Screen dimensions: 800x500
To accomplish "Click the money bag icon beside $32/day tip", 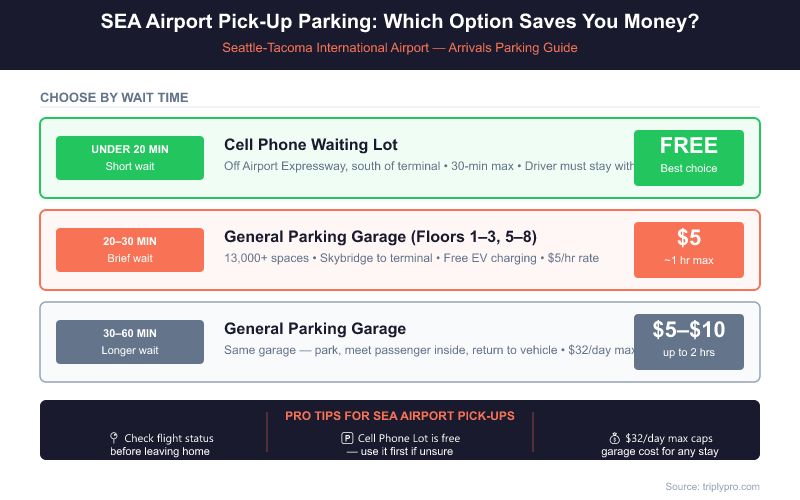I will pyautogui.click(x=614, y=438).
